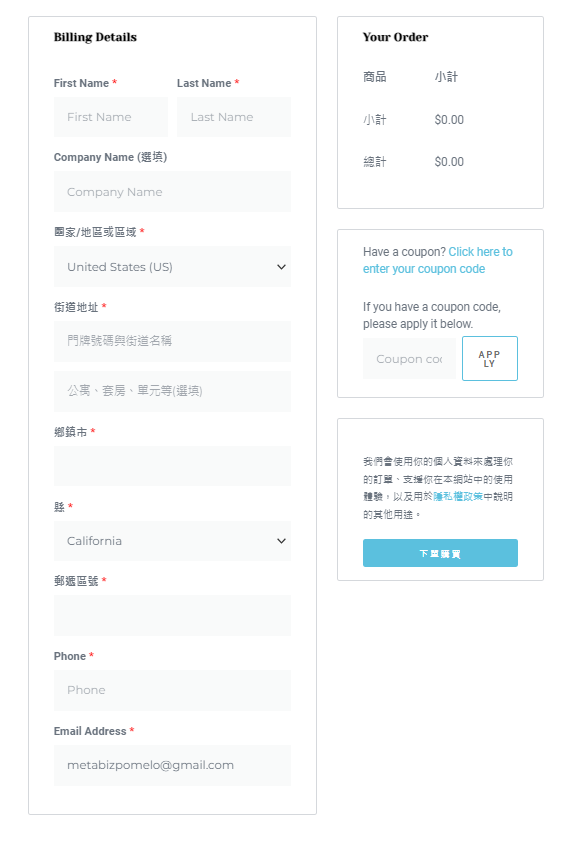This screenshot has height=842, width=565.
Task: Open the United States (US) country dropdown
Action: pyautogui.click(x=172, y=267)
